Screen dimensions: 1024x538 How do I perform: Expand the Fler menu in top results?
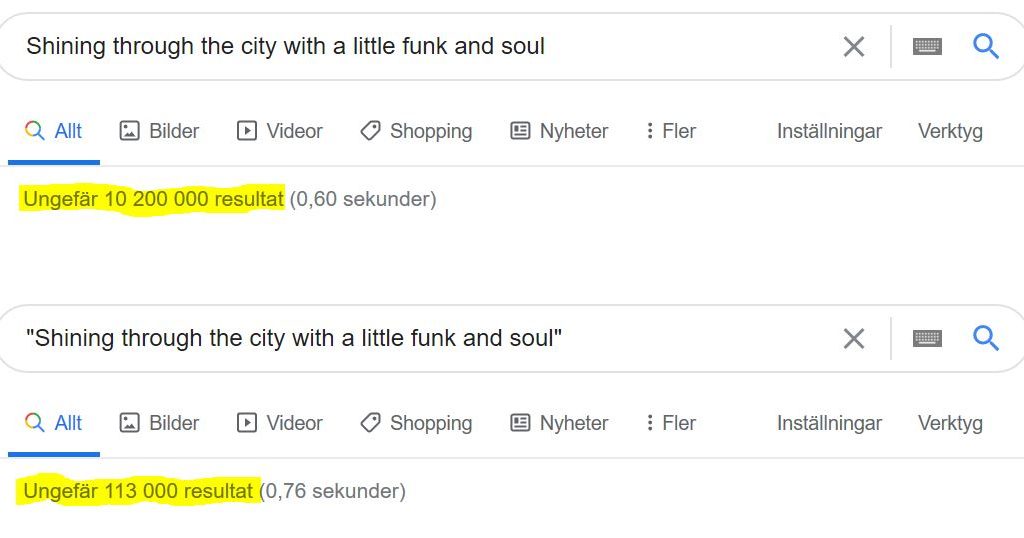click(x=671, y=131)
